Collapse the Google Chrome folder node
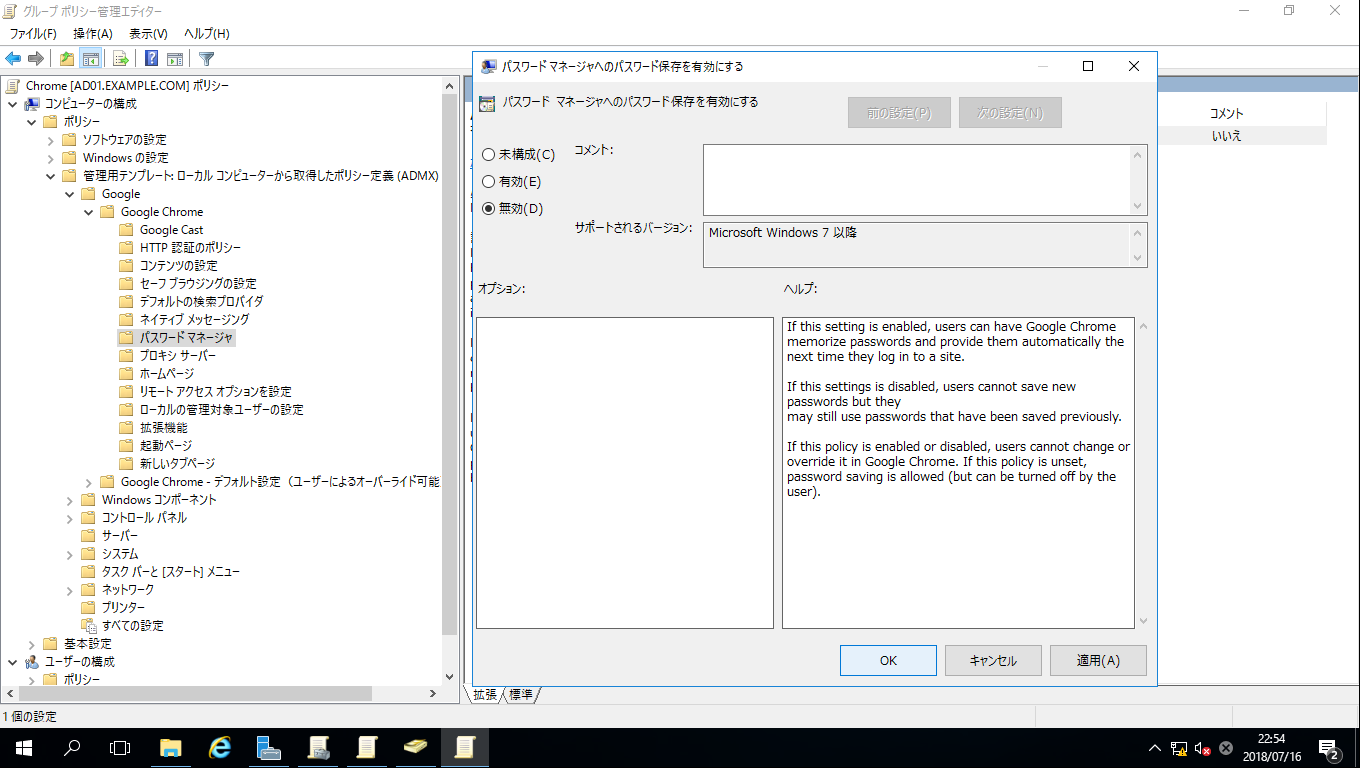Screen dimensions: 1360x768 89,212
